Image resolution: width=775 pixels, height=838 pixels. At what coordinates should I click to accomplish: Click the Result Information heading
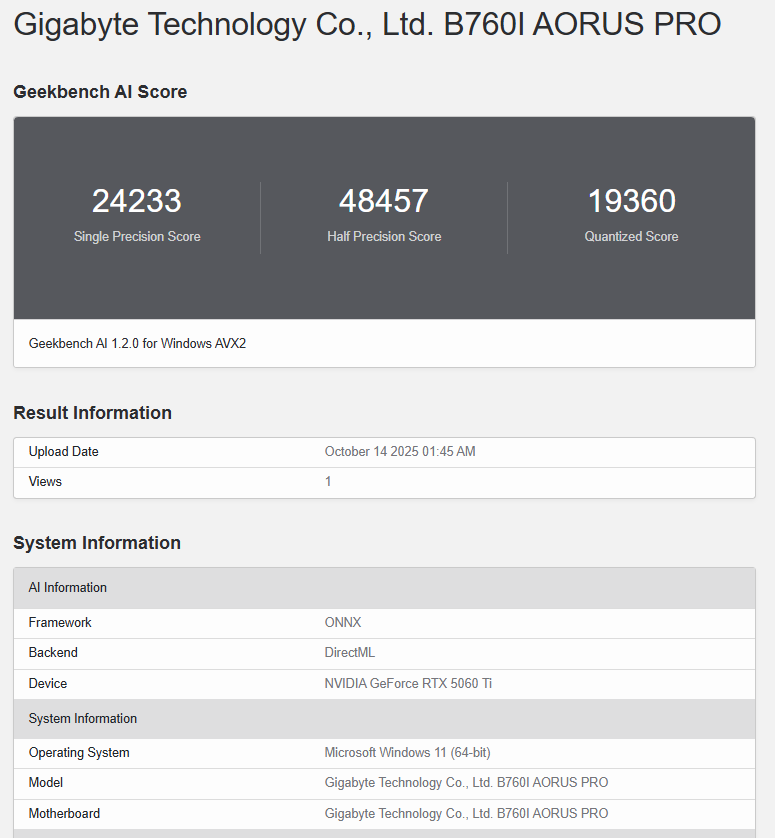click(x=92, y=413)
